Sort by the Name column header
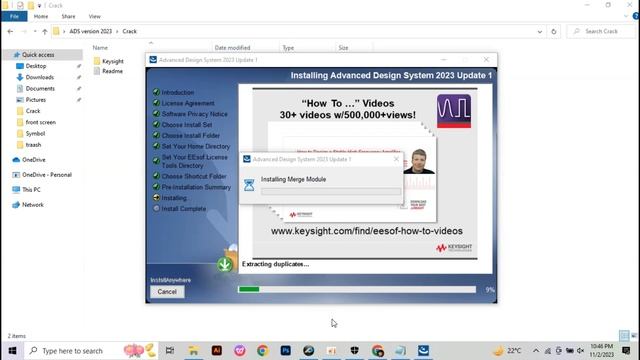Viewport: 640px width, 360px height. (100, 48)
